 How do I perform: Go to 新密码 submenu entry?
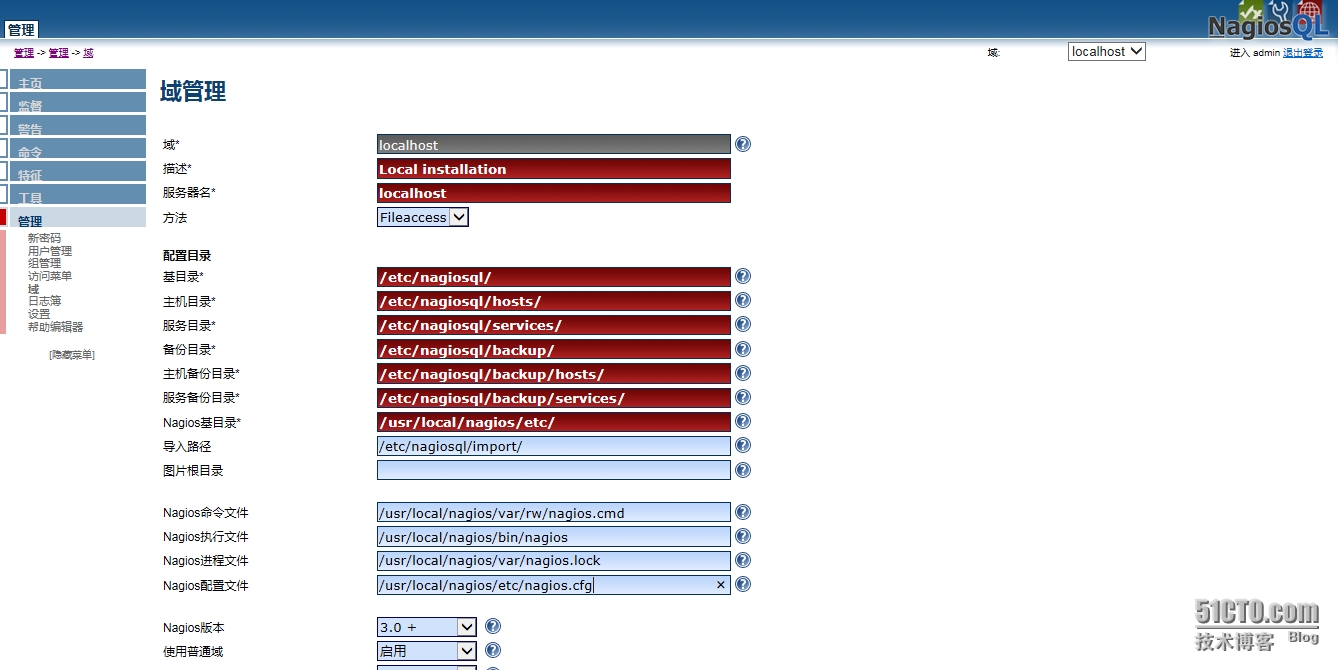click(44, 238)
